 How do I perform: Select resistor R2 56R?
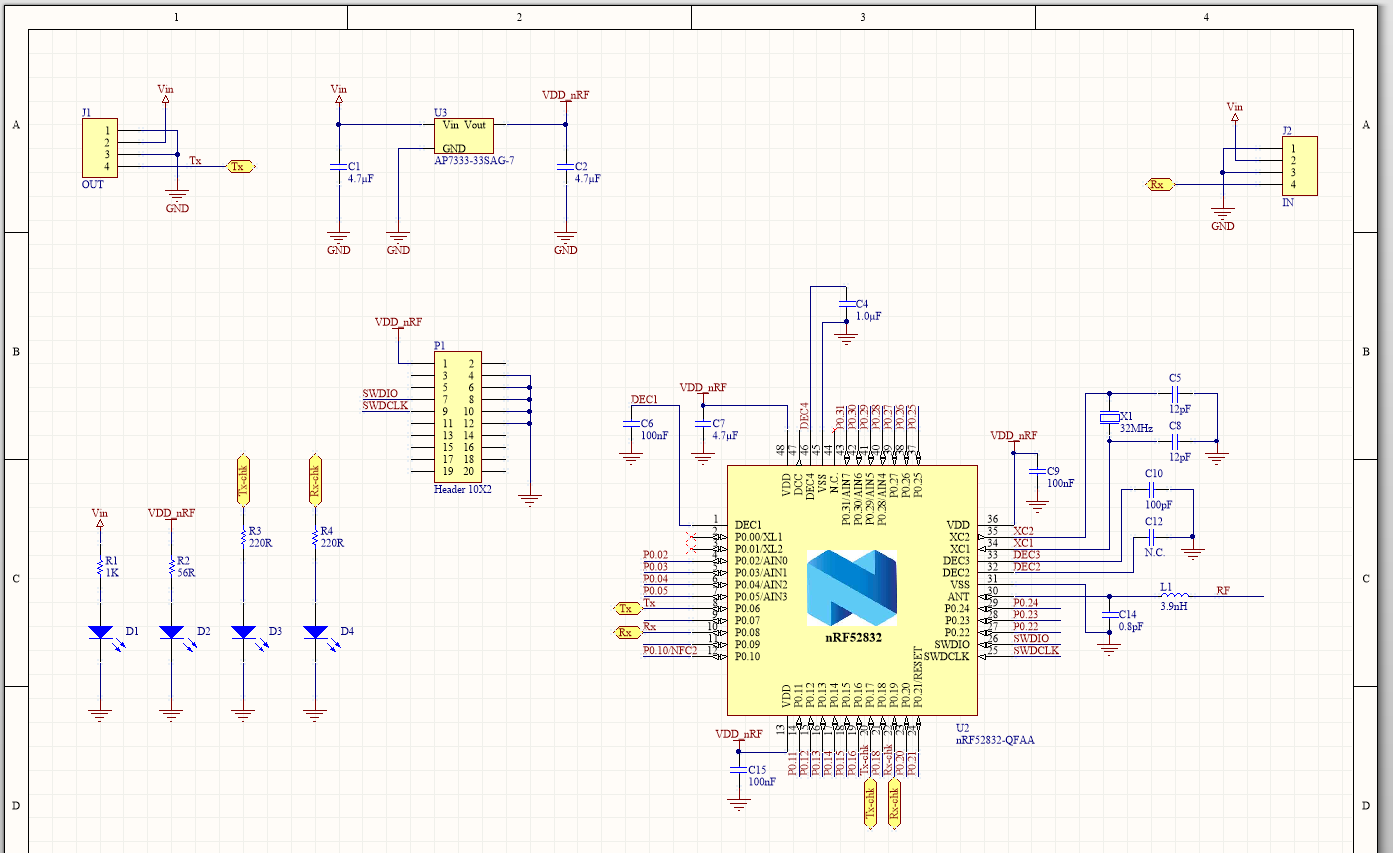pos(171,566)
